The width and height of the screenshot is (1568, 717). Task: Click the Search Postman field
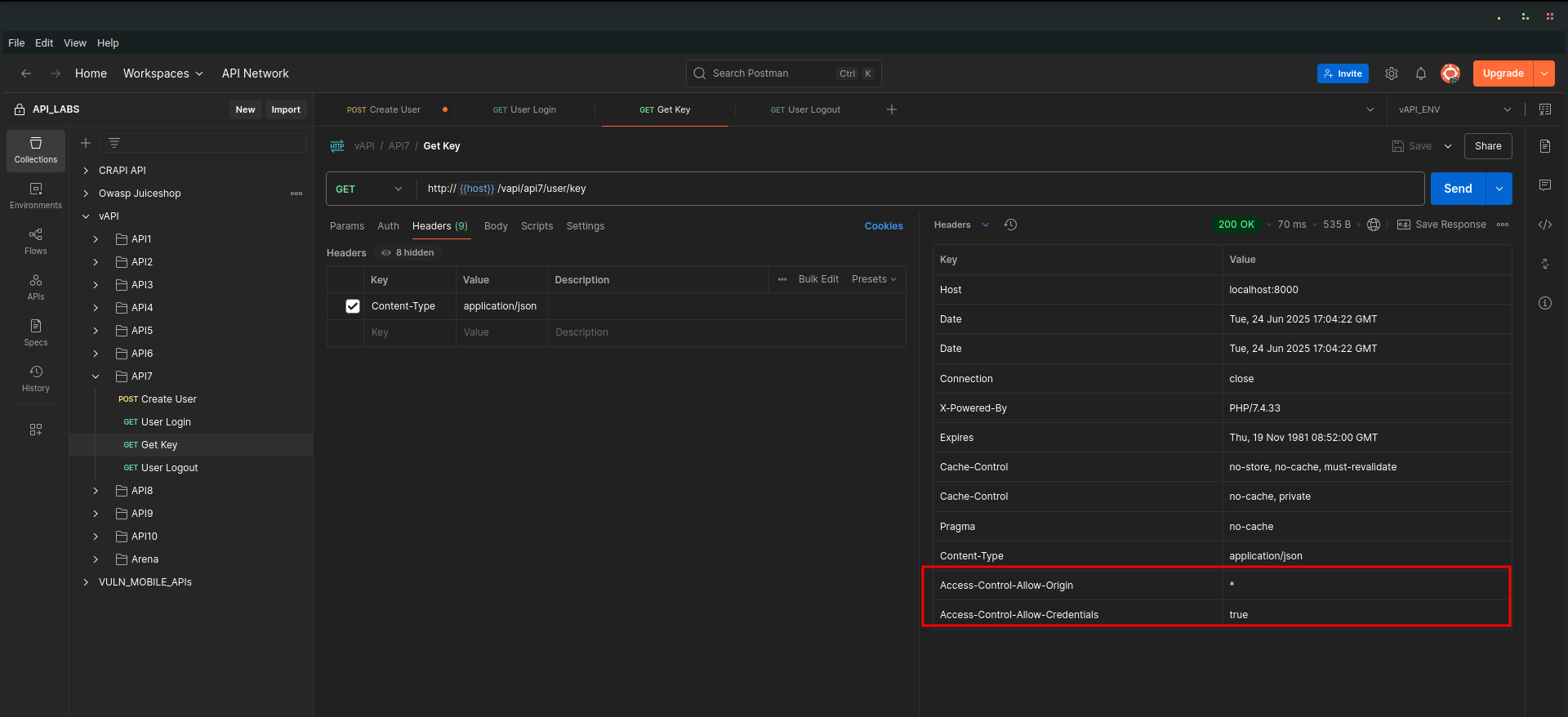(x=784, y=73)
